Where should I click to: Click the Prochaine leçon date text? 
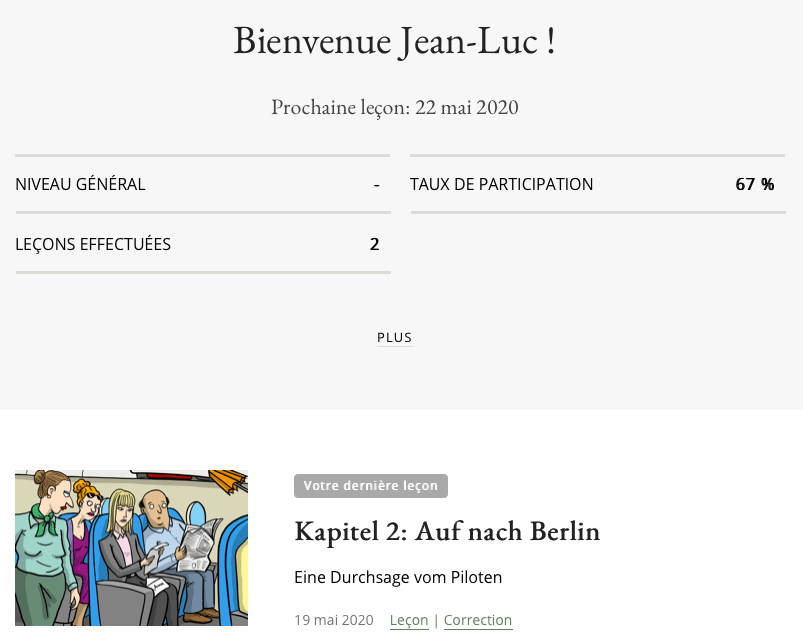[394, 107]
